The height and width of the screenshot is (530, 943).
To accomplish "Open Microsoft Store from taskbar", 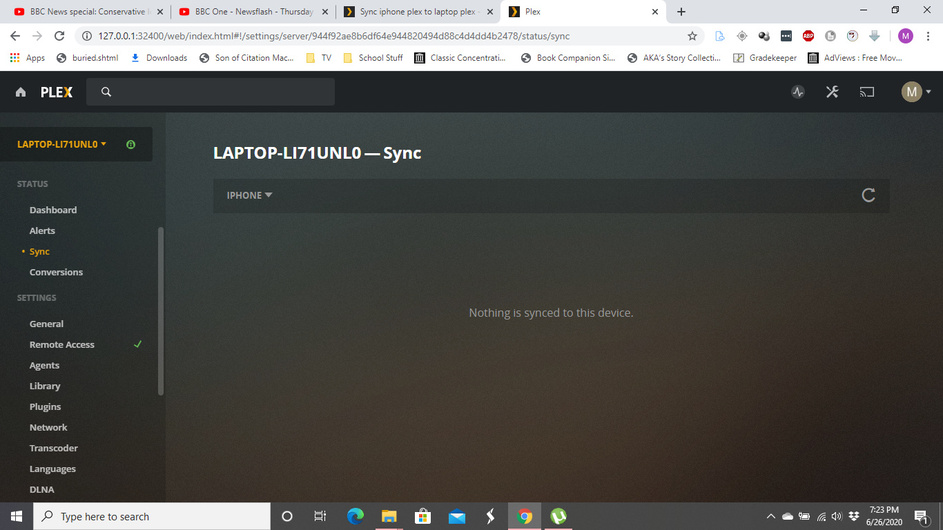I will 423,516.
